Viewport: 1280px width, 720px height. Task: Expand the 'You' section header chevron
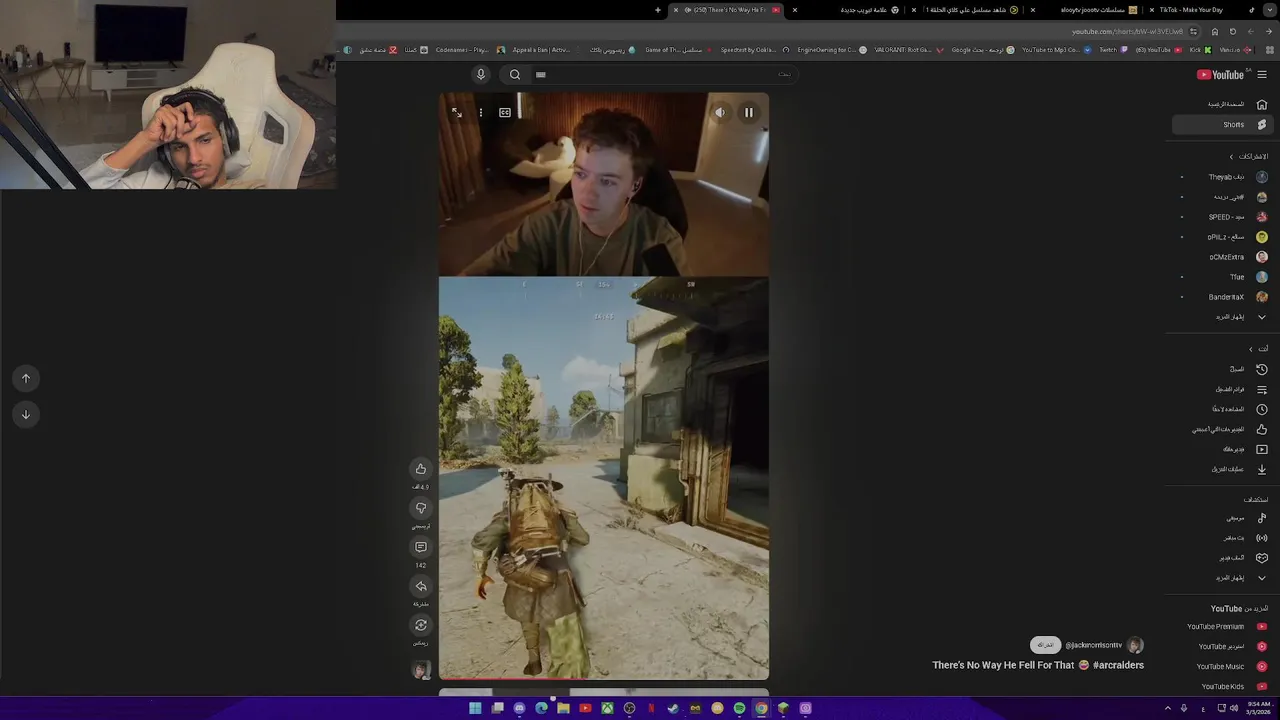pyautogui.click(x=1251, y=349)
